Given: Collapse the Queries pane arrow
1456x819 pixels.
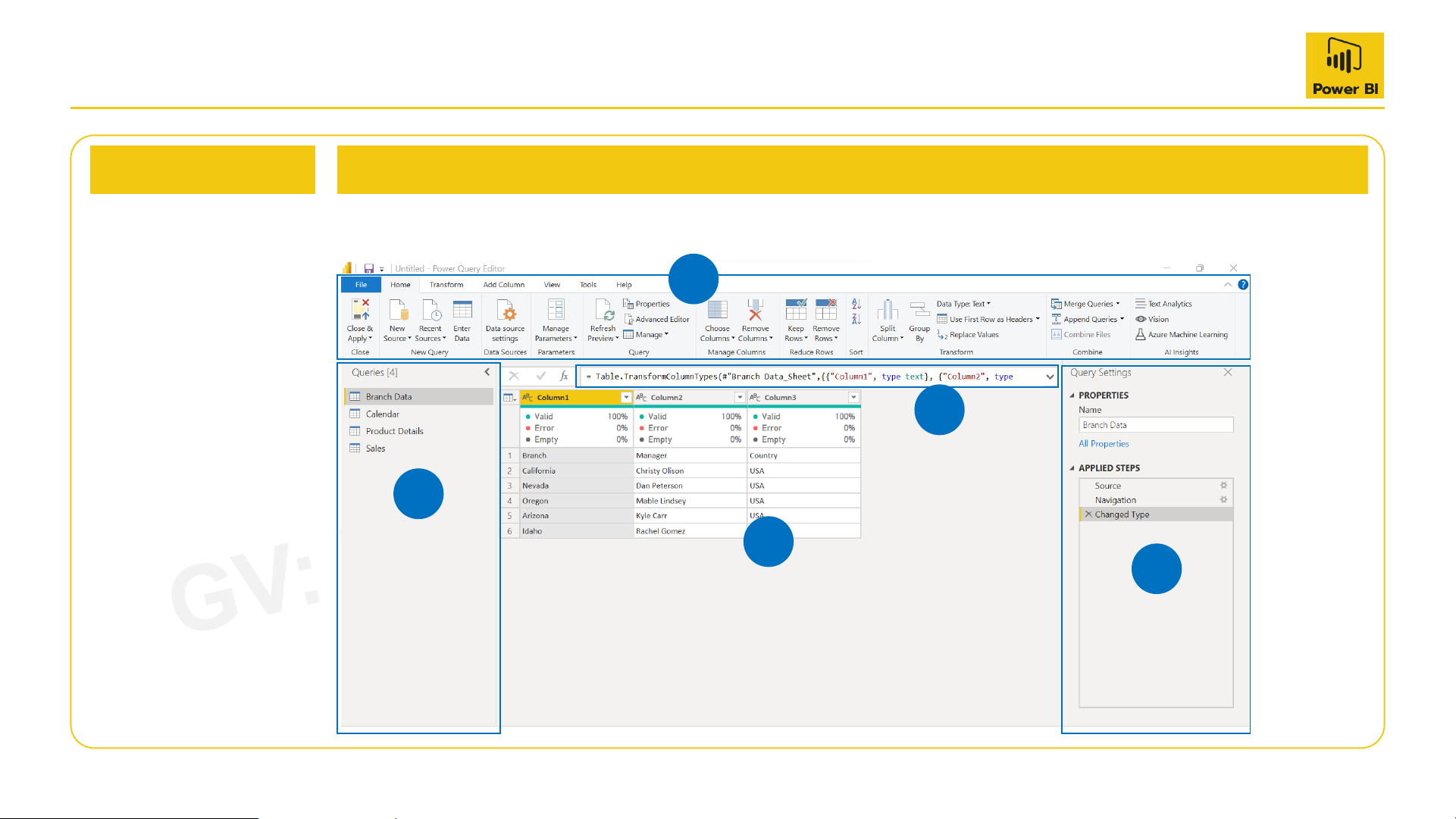Looking at the screenshot, I should (x=487, y=372).
